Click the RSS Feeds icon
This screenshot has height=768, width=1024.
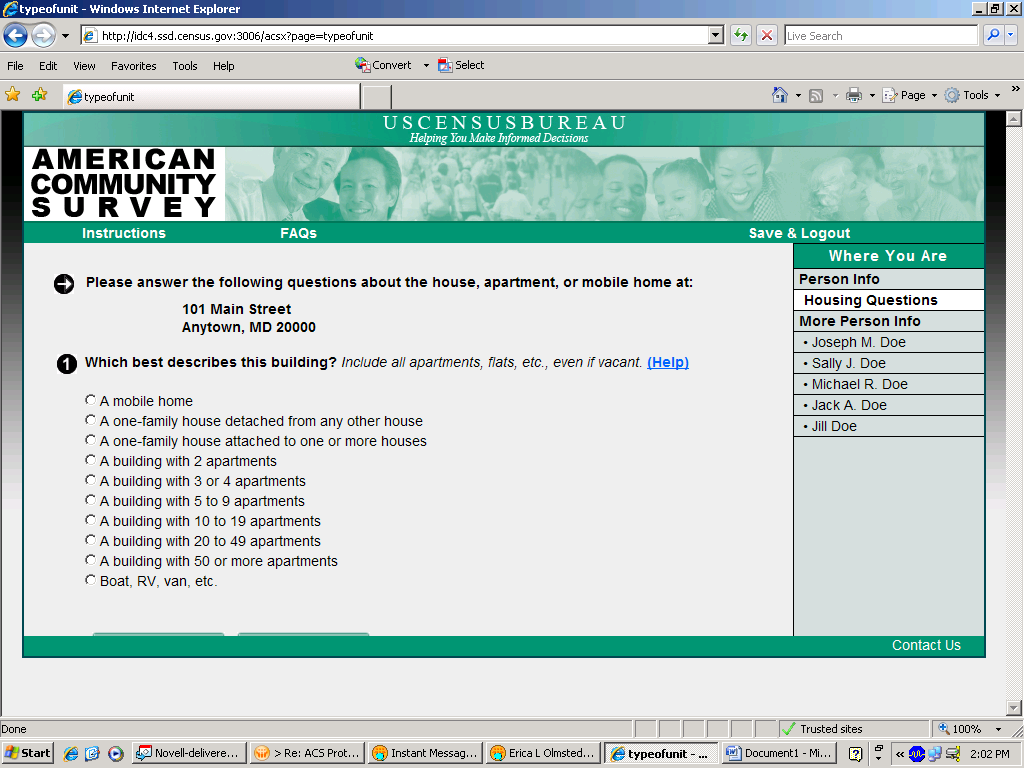[816, 95]
